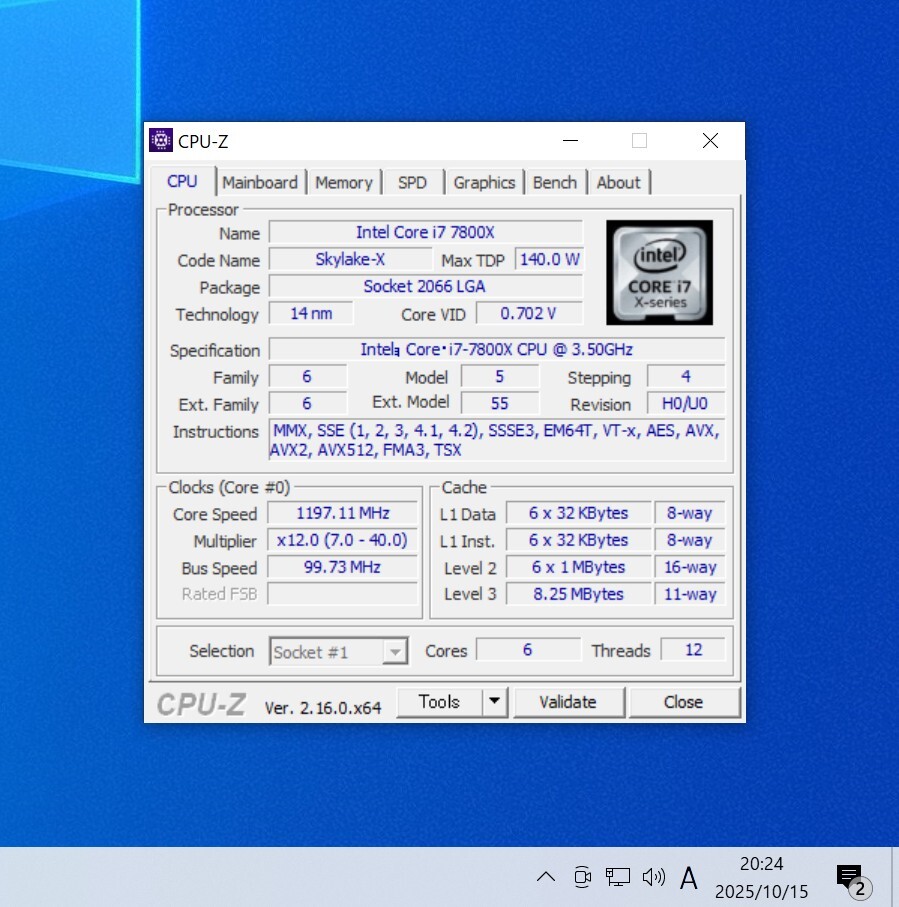Click the multiplier 'x12.0 (7.0 - 40.0)'
Viewport: 899px width, 907px height.
(342, 540)
